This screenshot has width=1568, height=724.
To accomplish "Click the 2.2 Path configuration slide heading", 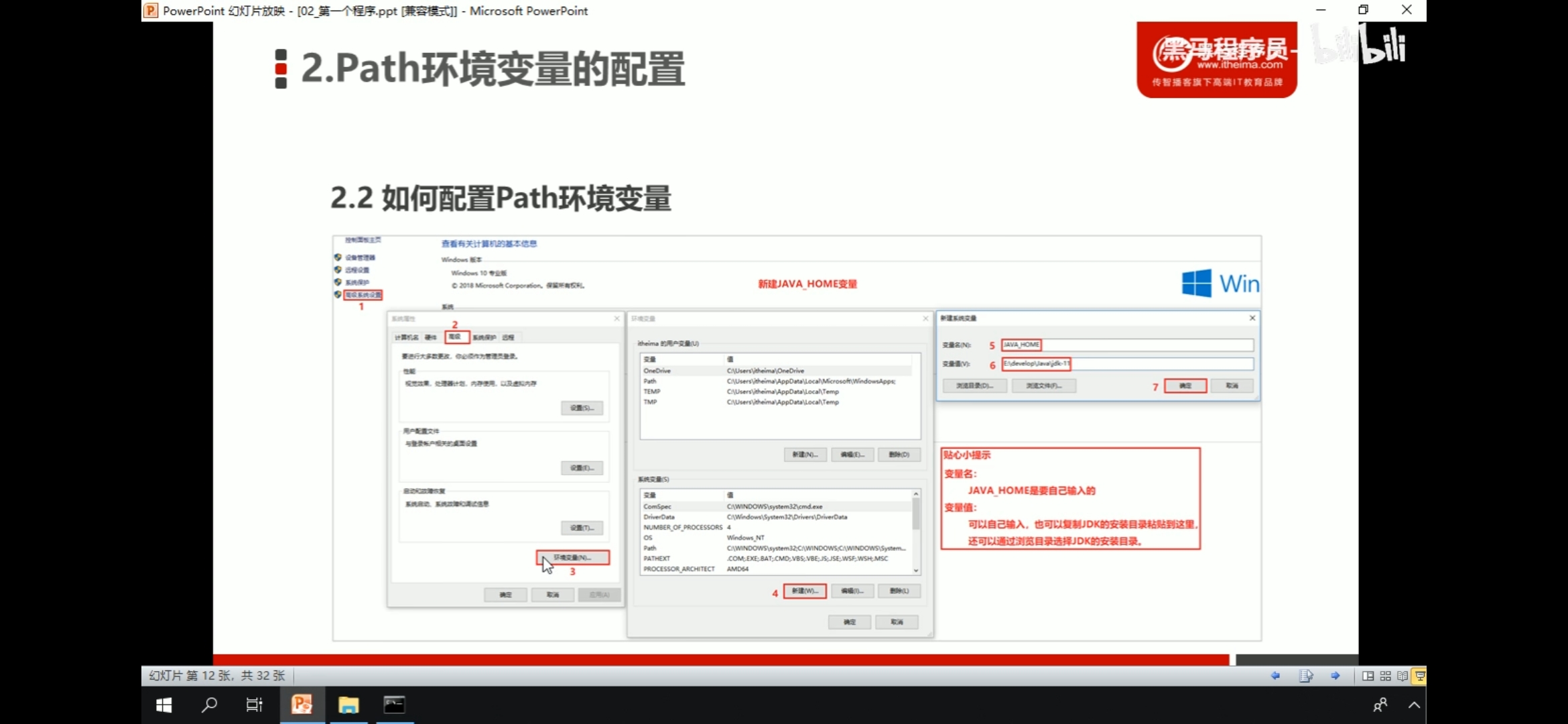I will coord(501,198).
